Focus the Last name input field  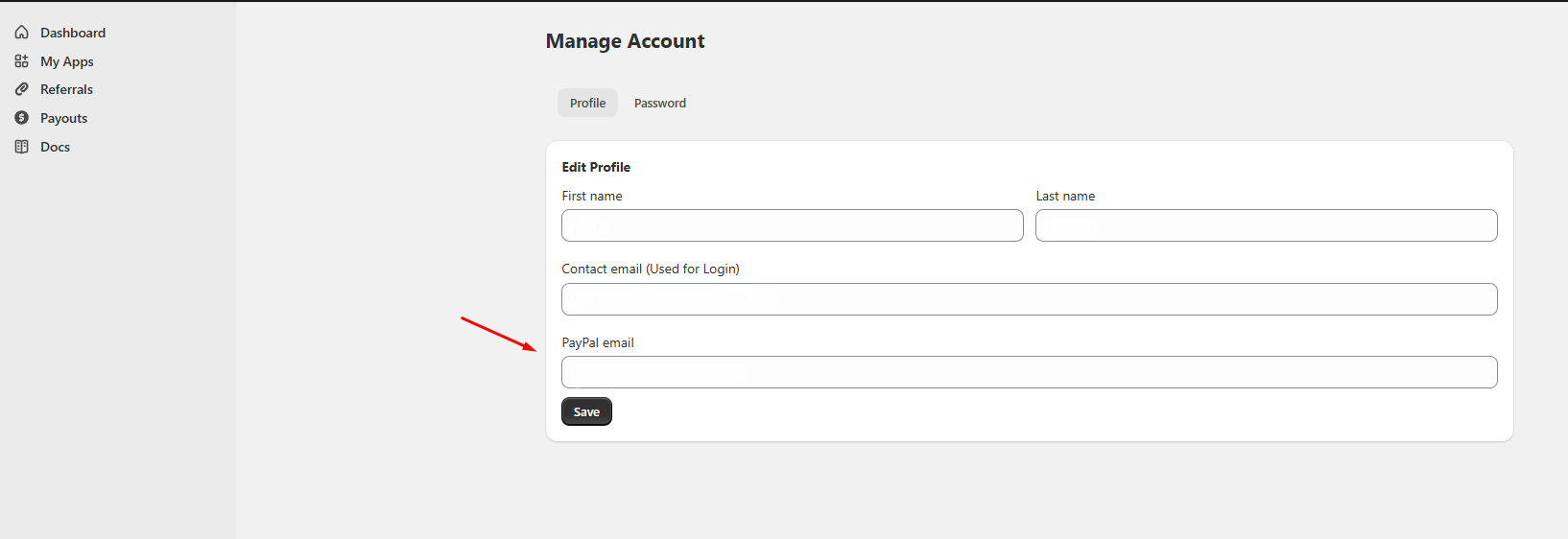pos(1267,225)
